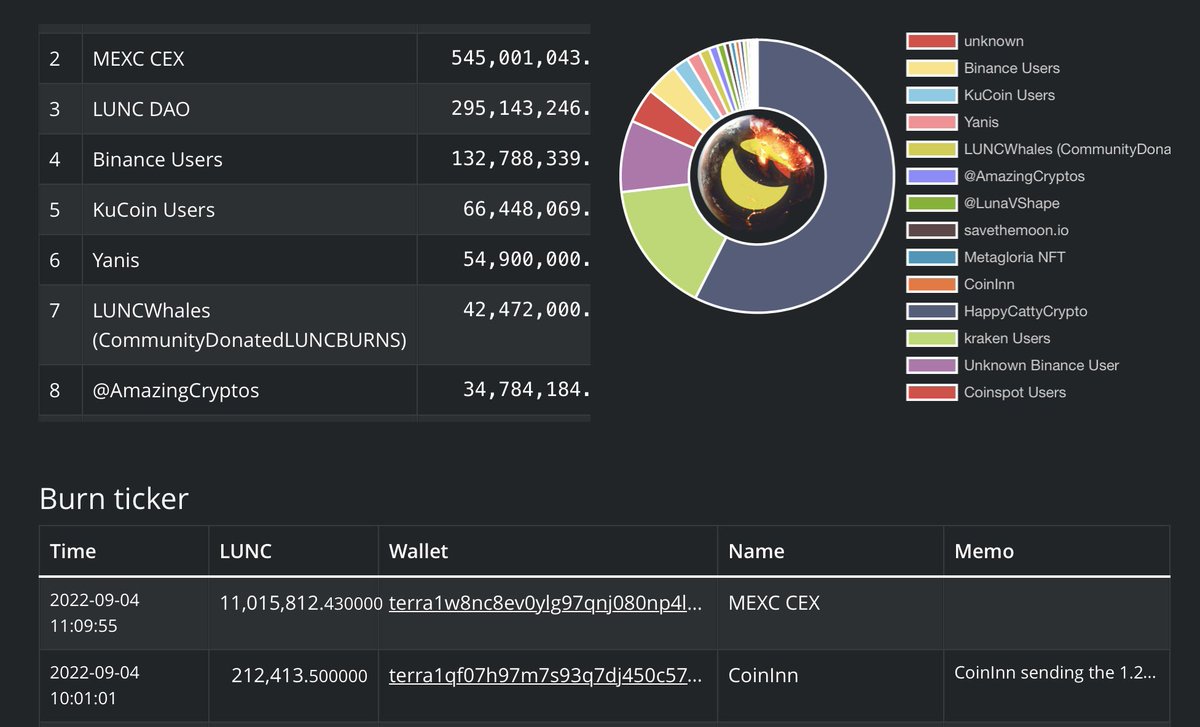Click the savethemoon.io legend color swatch
1200x727 pixels.
coord(930,230)
